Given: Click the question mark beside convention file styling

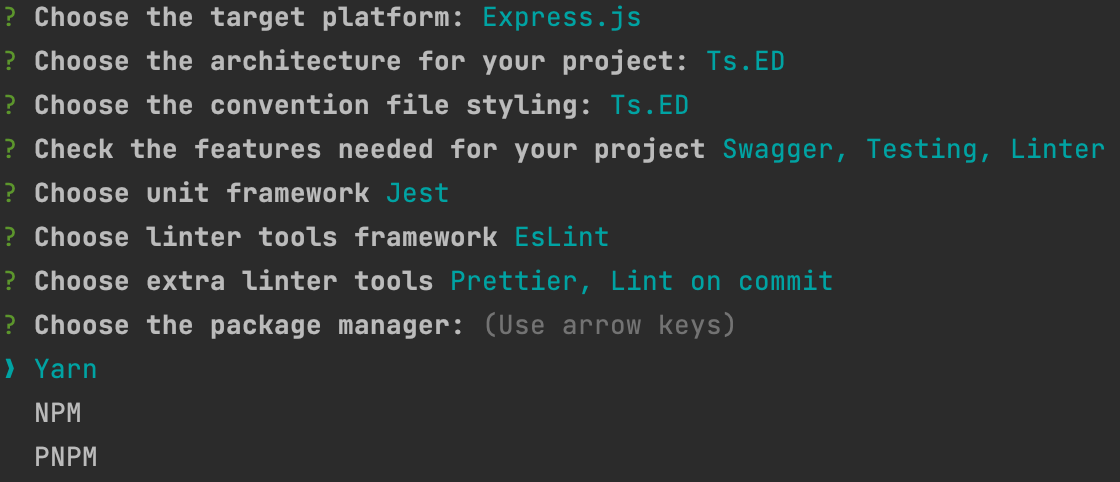Looking at the screenshot, I should point(9,106).
